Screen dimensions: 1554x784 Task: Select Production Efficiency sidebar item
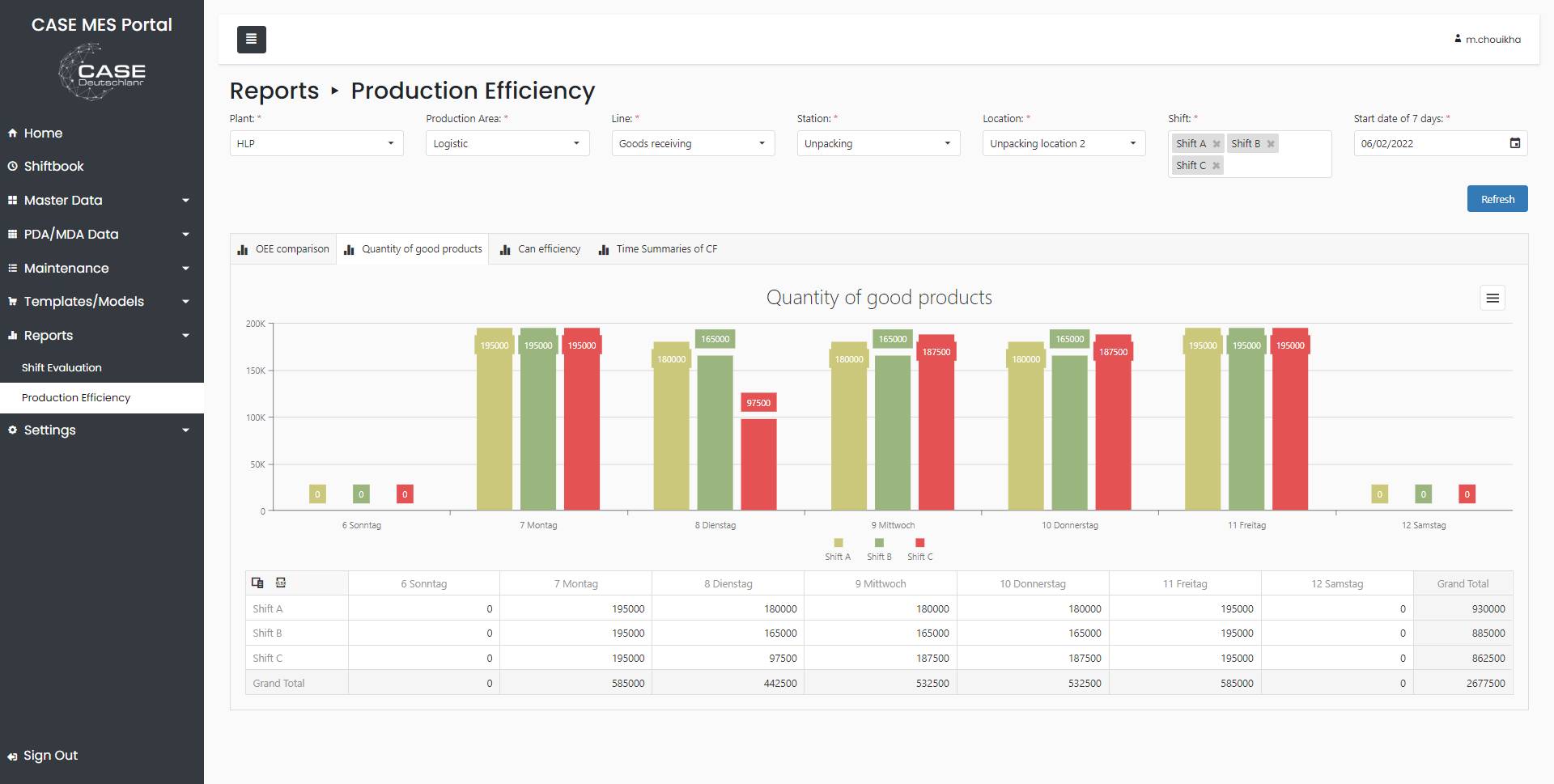102,397
